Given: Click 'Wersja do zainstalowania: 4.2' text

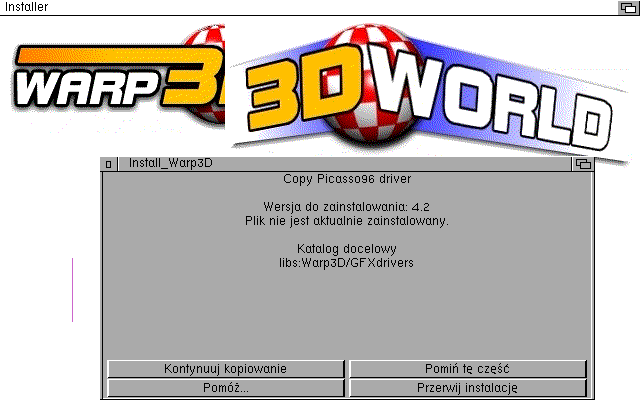Looking at the screenshot, I should [347, 207].
